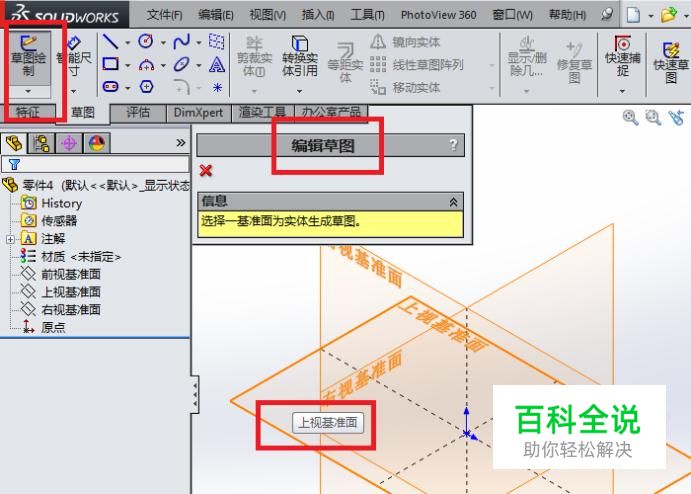Click the 等距实体 offset entities tool

[346, 63]
